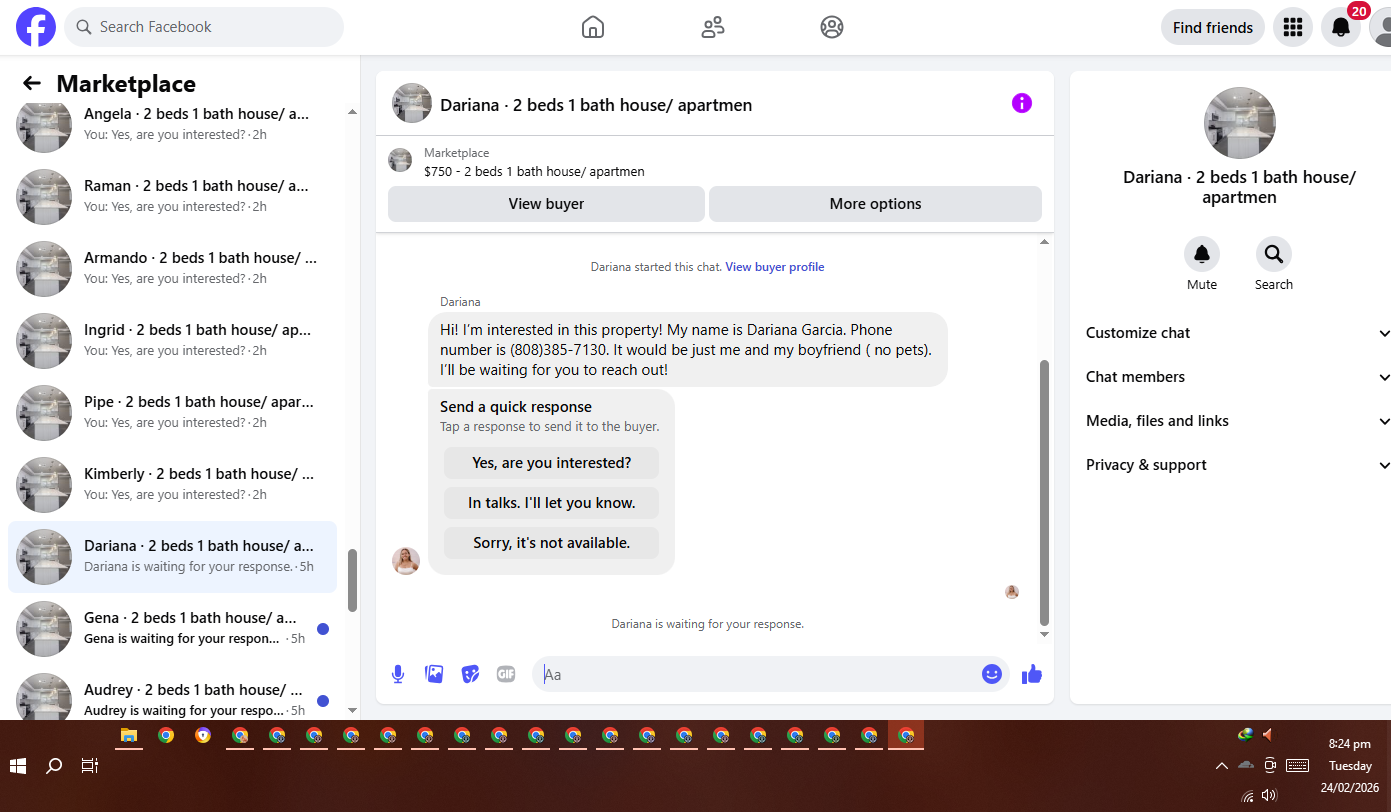Image resolution: width=1391 pixels, height=812 pixels.
Task: Click the View buyer button
Action: [x=546, y=204]
